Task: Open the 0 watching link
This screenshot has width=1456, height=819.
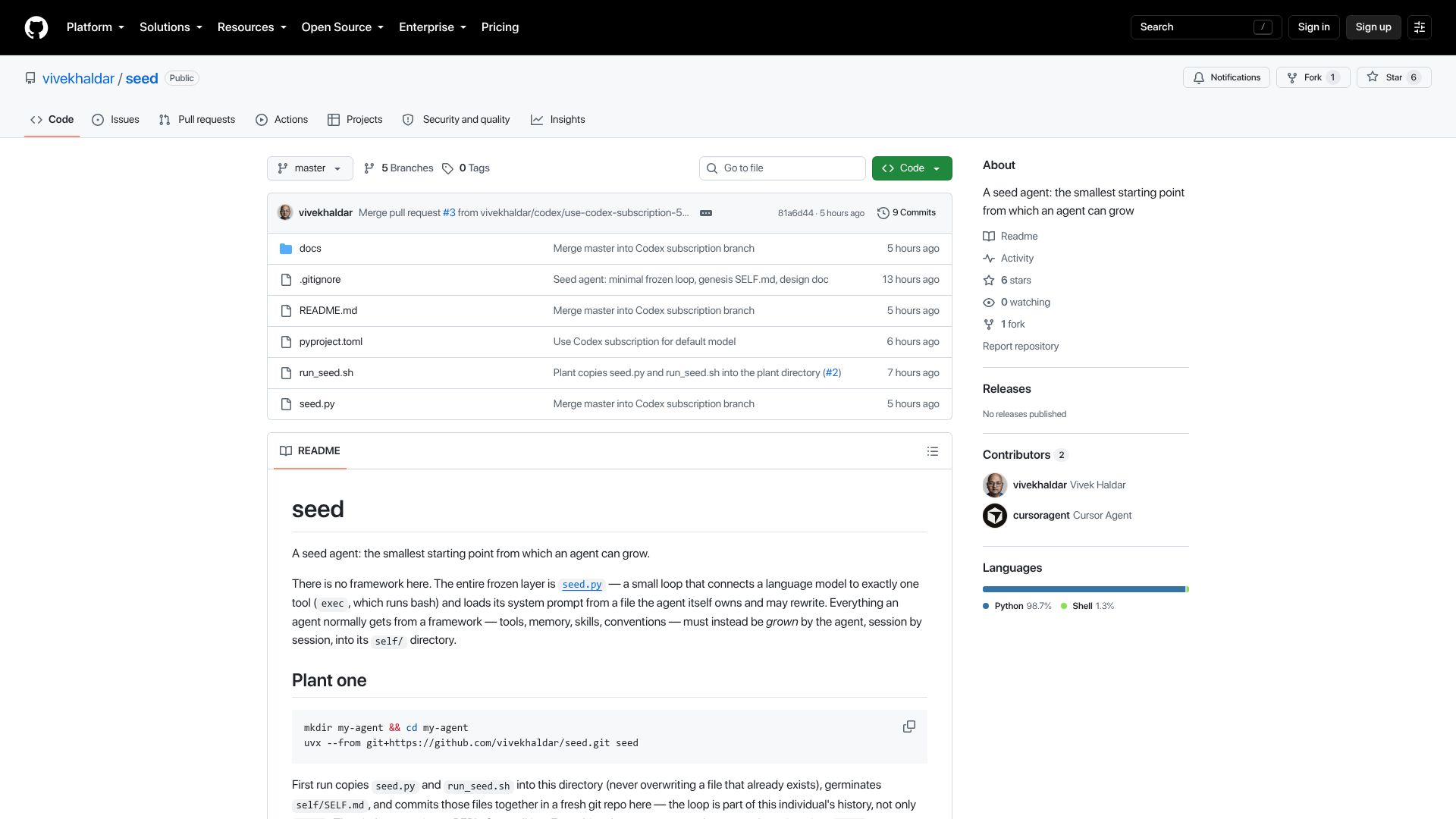Action: coord(1017,303)
